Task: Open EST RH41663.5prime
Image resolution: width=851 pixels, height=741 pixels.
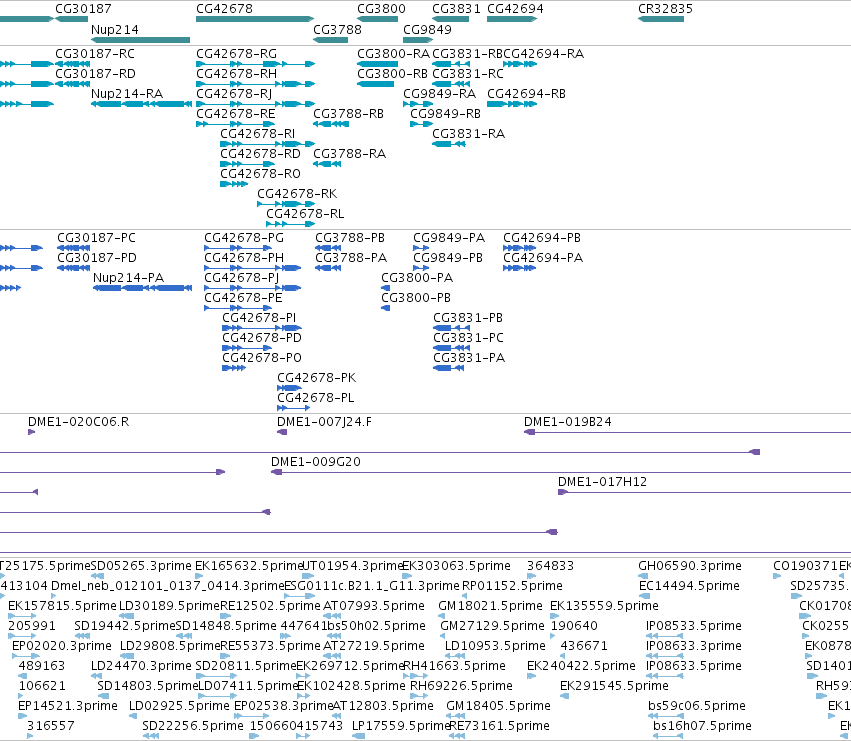Action: click(x=455, y=666)
